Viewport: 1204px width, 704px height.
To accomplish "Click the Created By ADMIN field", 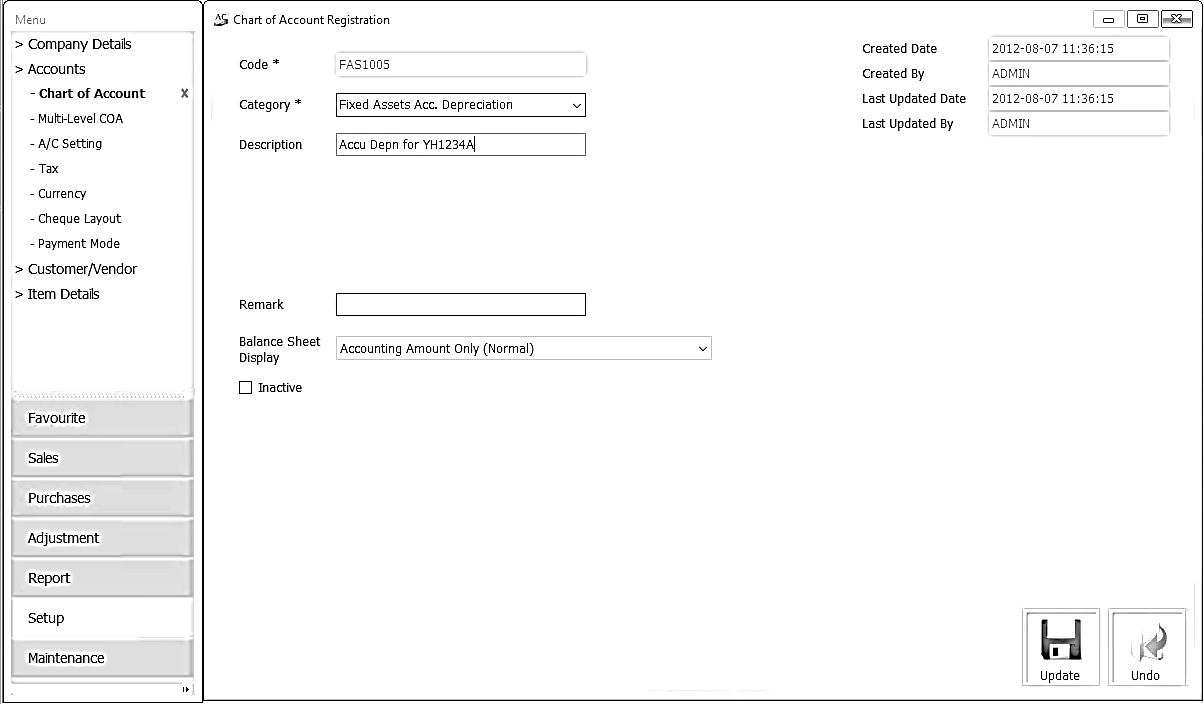I will [1079, 74].
